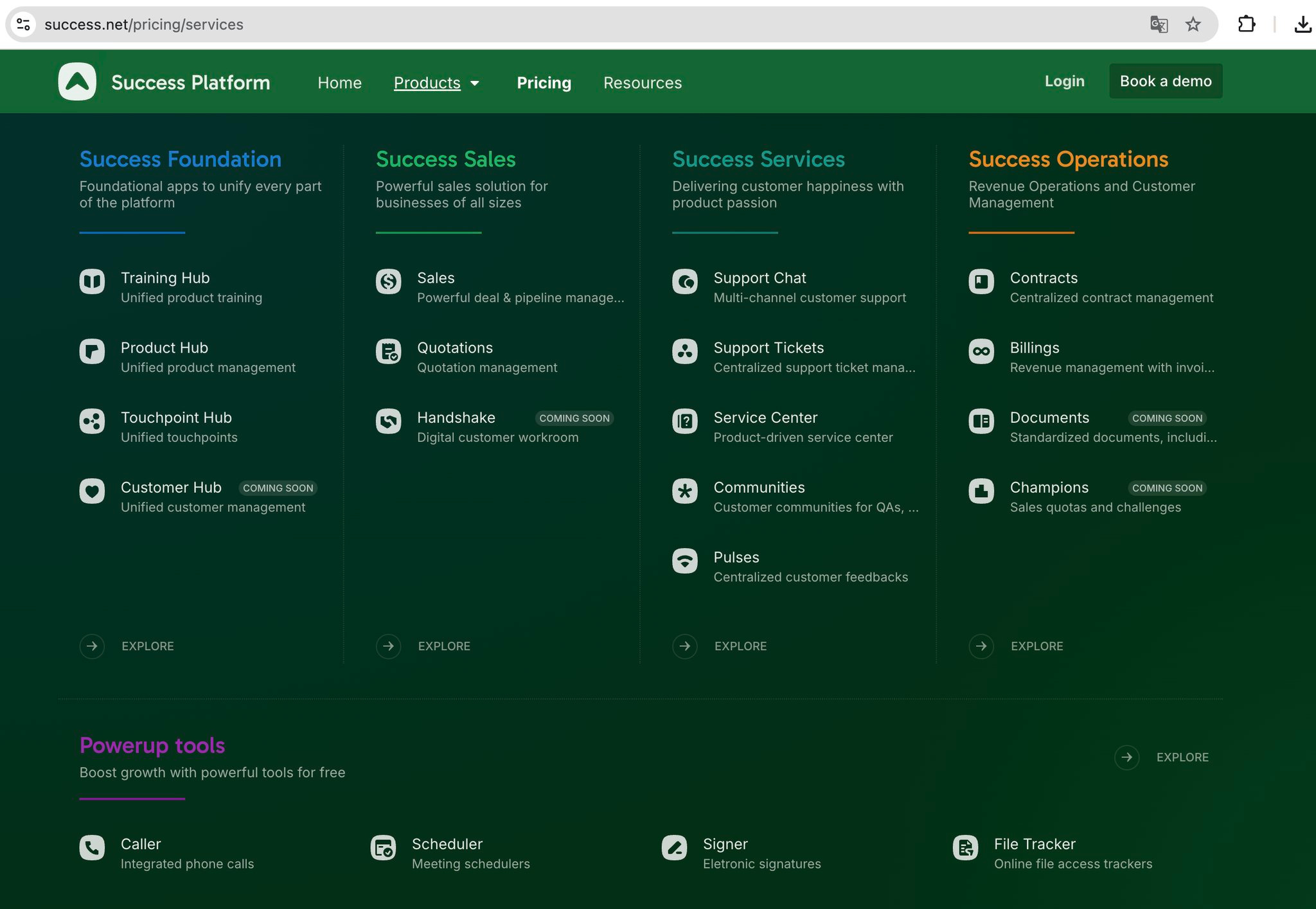Click 'Centralized contract management' text
Viewport: 1316px width, 909px height.
[x=1112, y=297]
